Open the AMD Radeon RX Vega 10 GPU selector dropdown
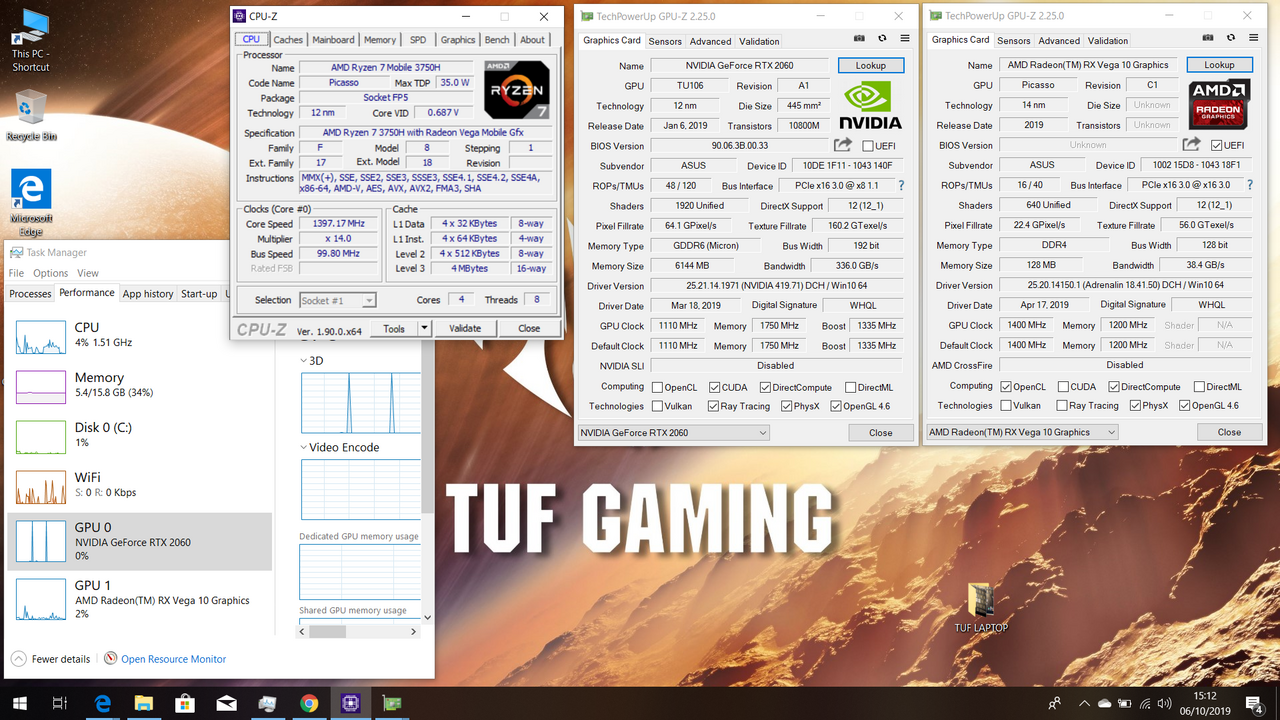This screenshot has height=720, width=1280. (1022, 432)
